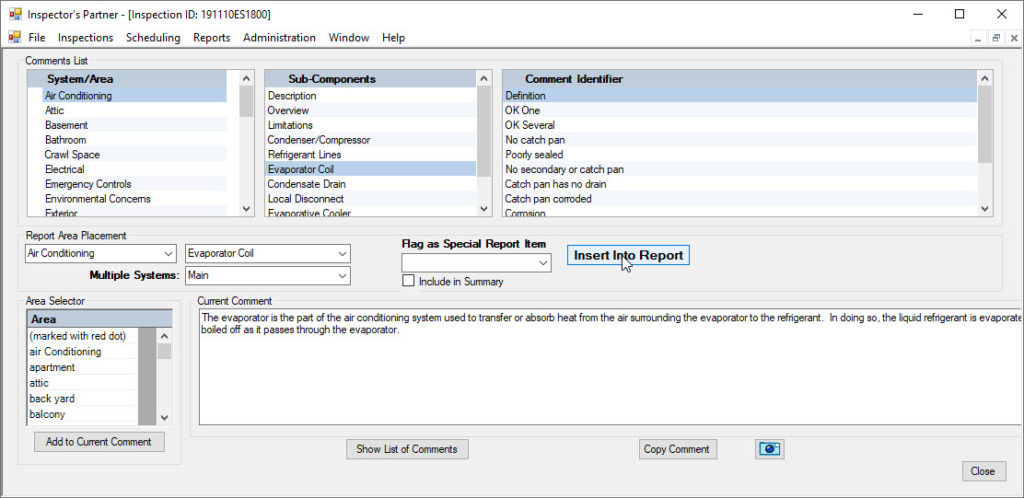Click the small app icon beside File menu
1024x498 pixels.
click(x=14, y=38)
